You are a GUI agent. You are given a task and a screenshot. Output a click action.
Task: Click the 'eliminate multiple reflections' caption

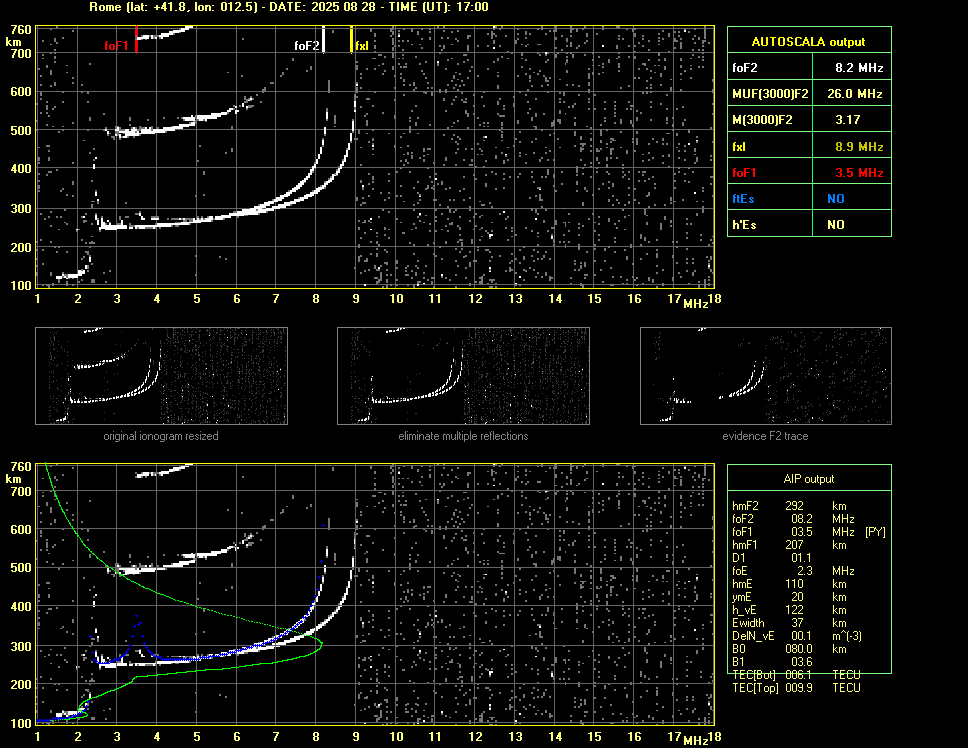[463, 436]
